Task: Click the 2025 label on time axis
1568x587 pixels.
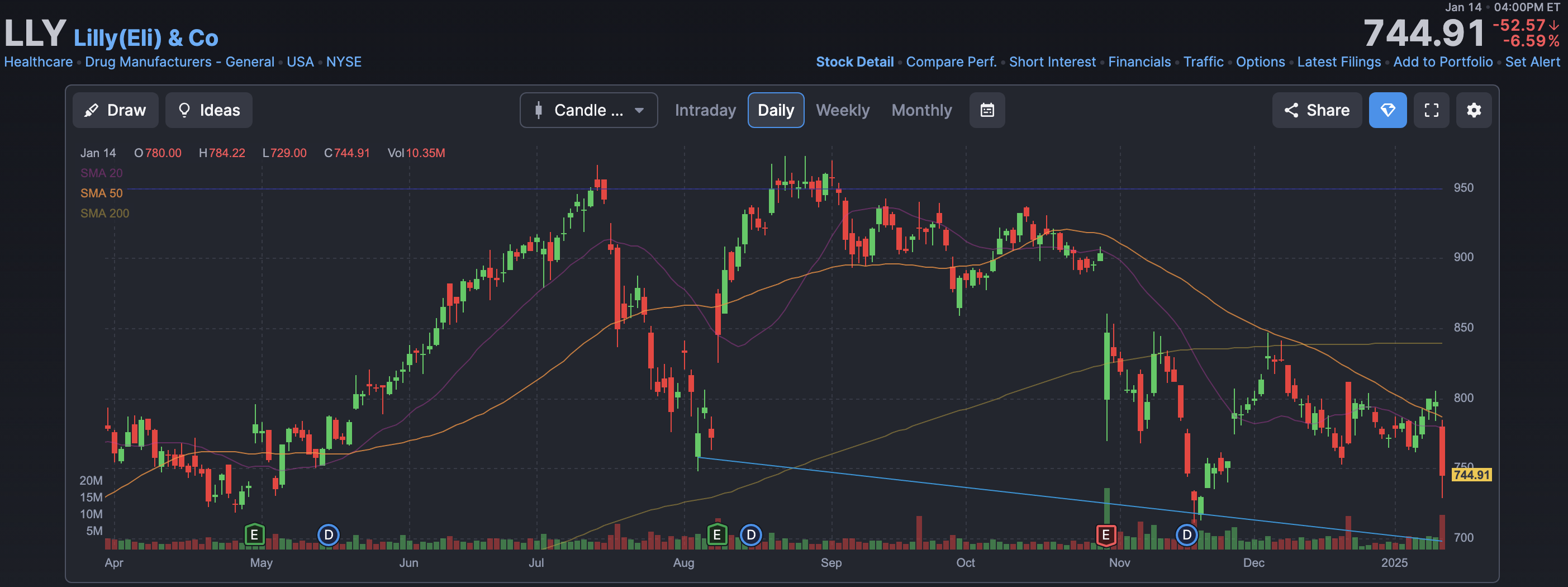Action: click(x=1394, y=562)
